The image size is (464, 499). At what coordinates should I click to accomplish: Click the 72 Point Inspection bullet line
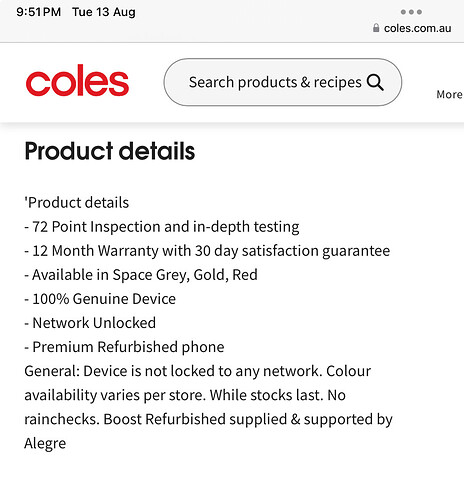(162, 227)
